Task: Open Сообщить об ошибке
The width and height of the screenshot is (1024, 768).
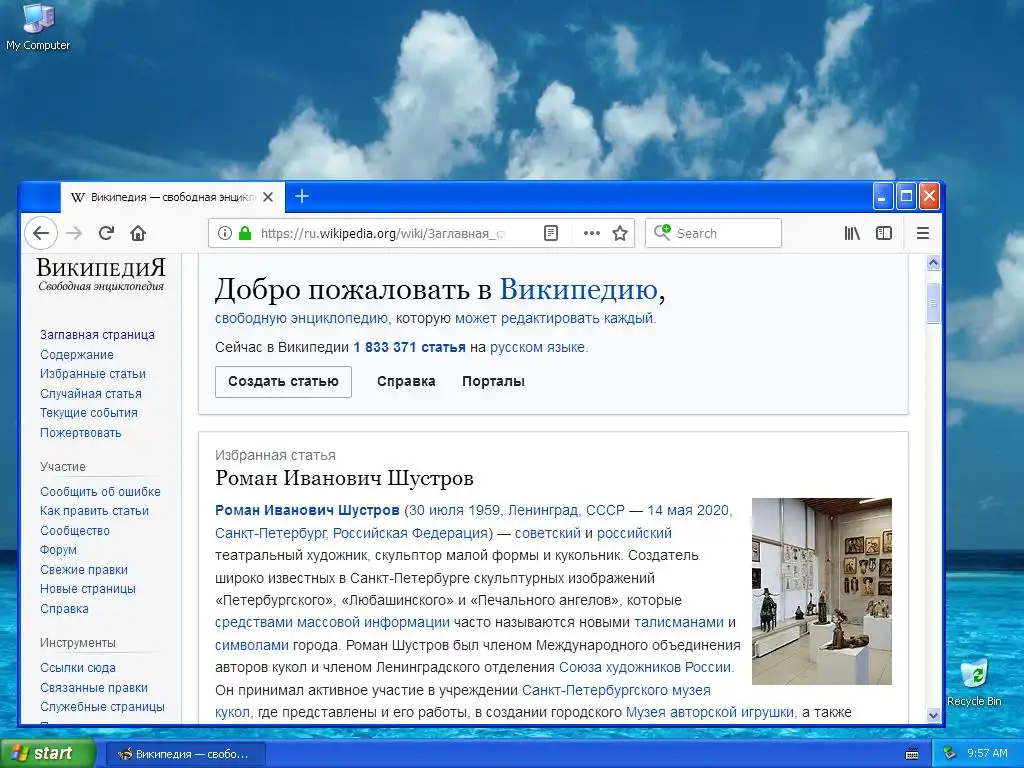Action: click(101, 491)
